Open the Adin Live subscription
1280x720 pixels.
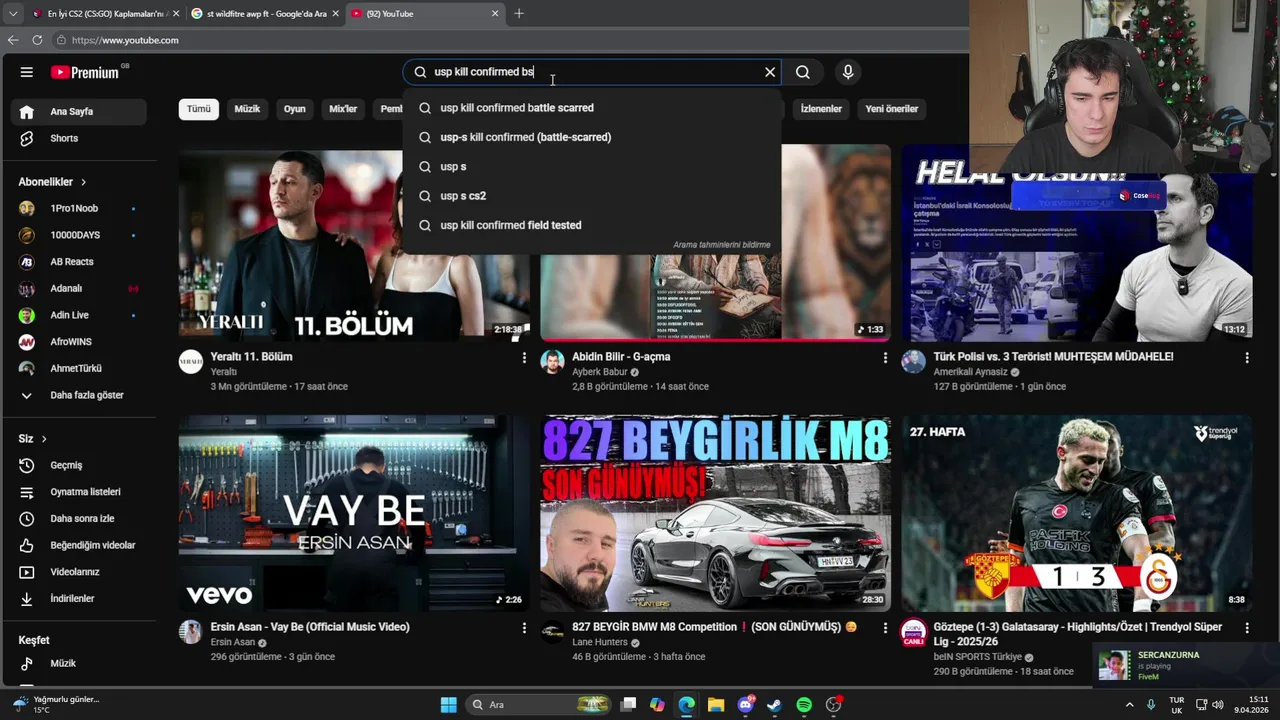80,315
